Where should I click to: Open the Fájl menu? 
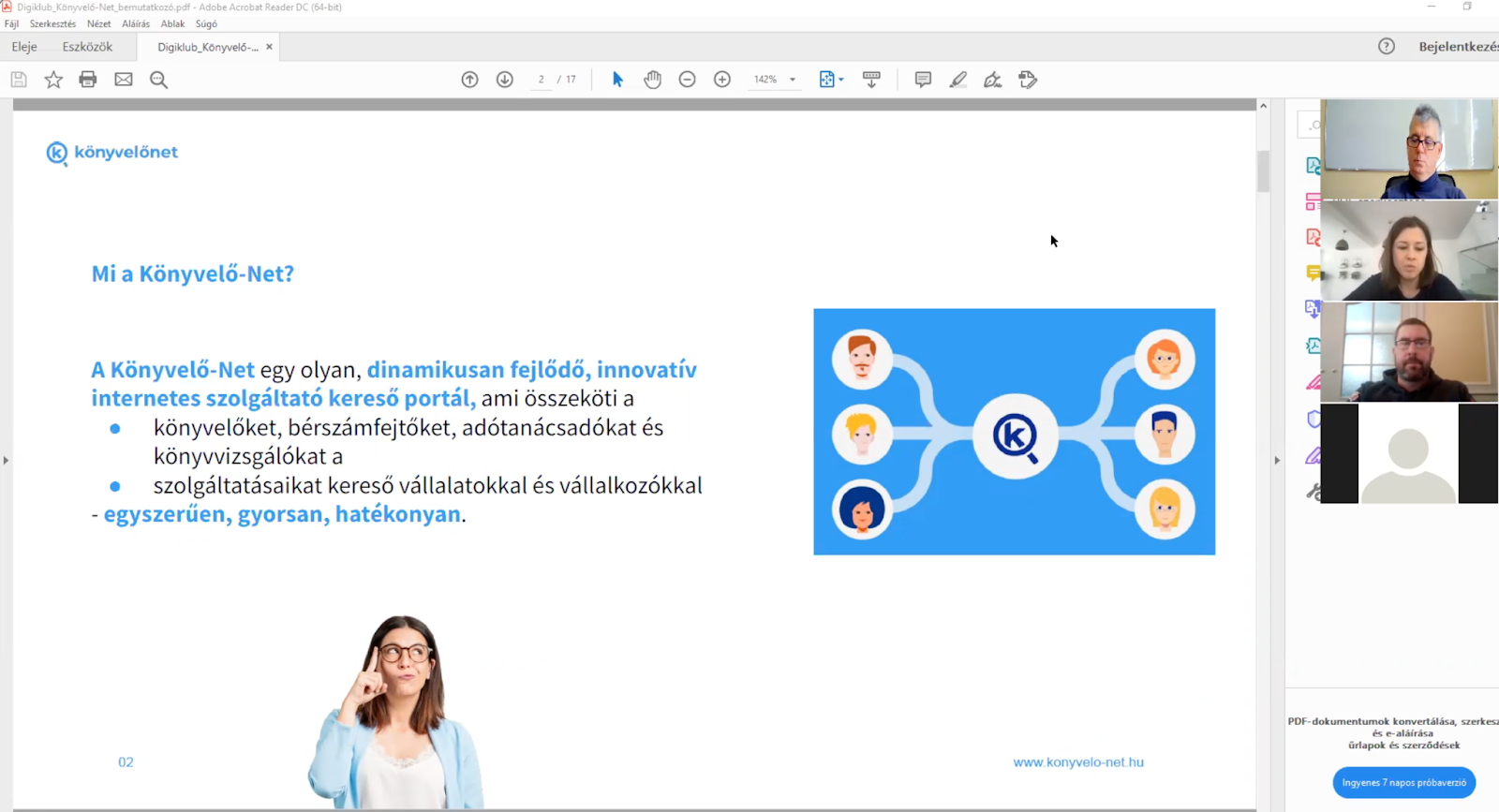11,24
